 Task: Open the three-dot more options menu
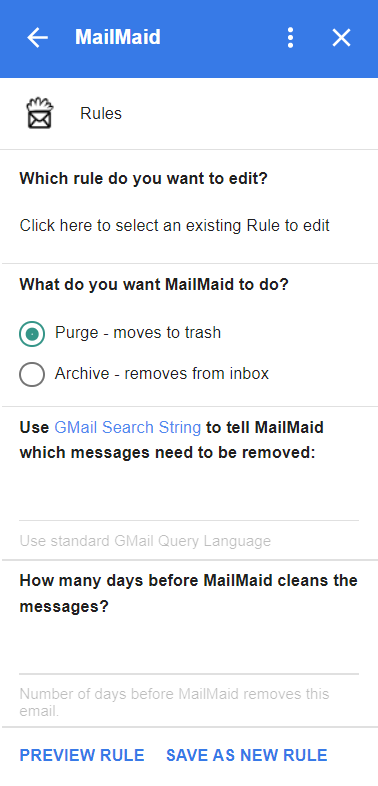tap(290, 38)
